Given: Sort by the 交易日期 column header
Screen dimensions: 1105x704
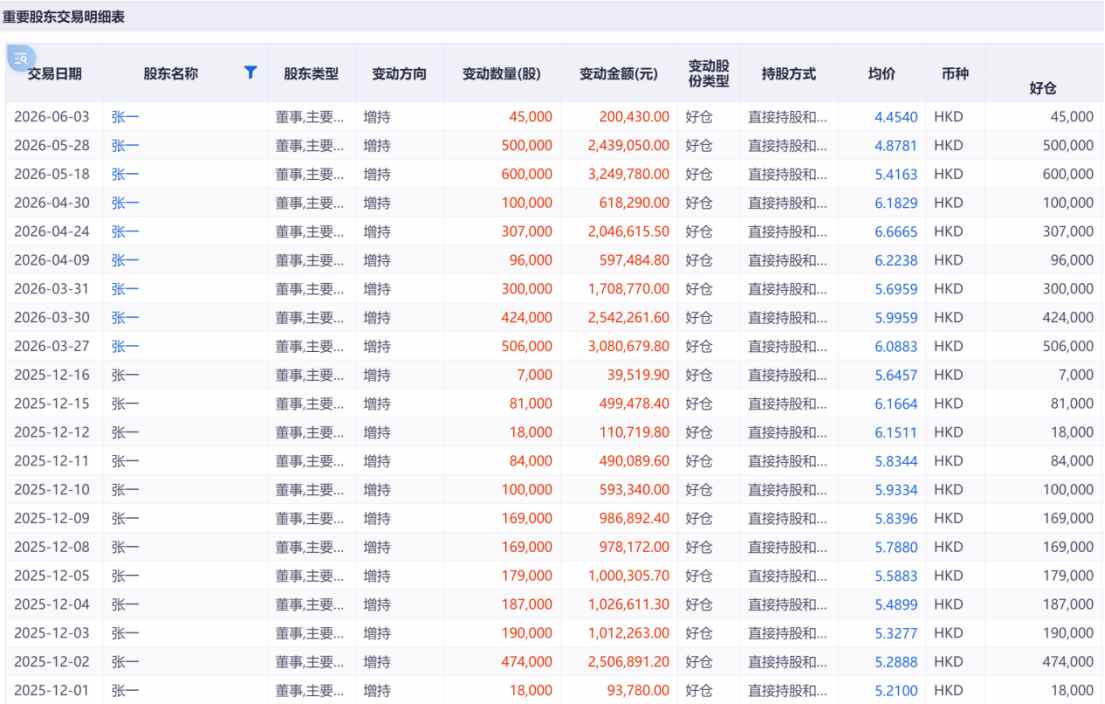Looking at the screenshot, I should click(55, 74).
